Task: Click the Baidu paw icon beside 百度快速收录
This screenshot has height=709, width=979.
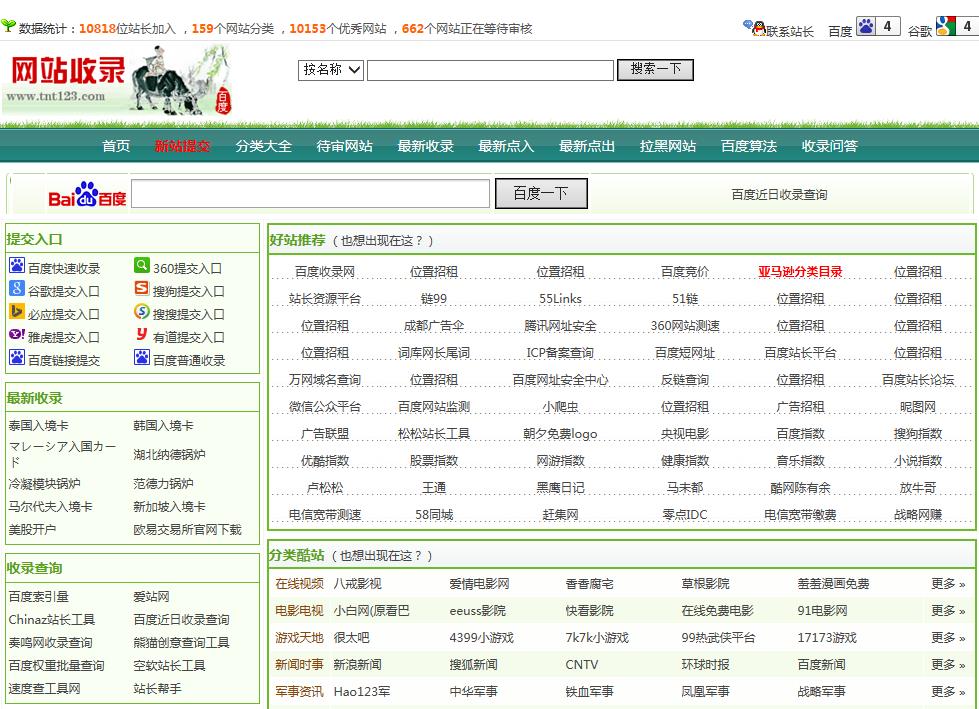Action: [17, 266]
